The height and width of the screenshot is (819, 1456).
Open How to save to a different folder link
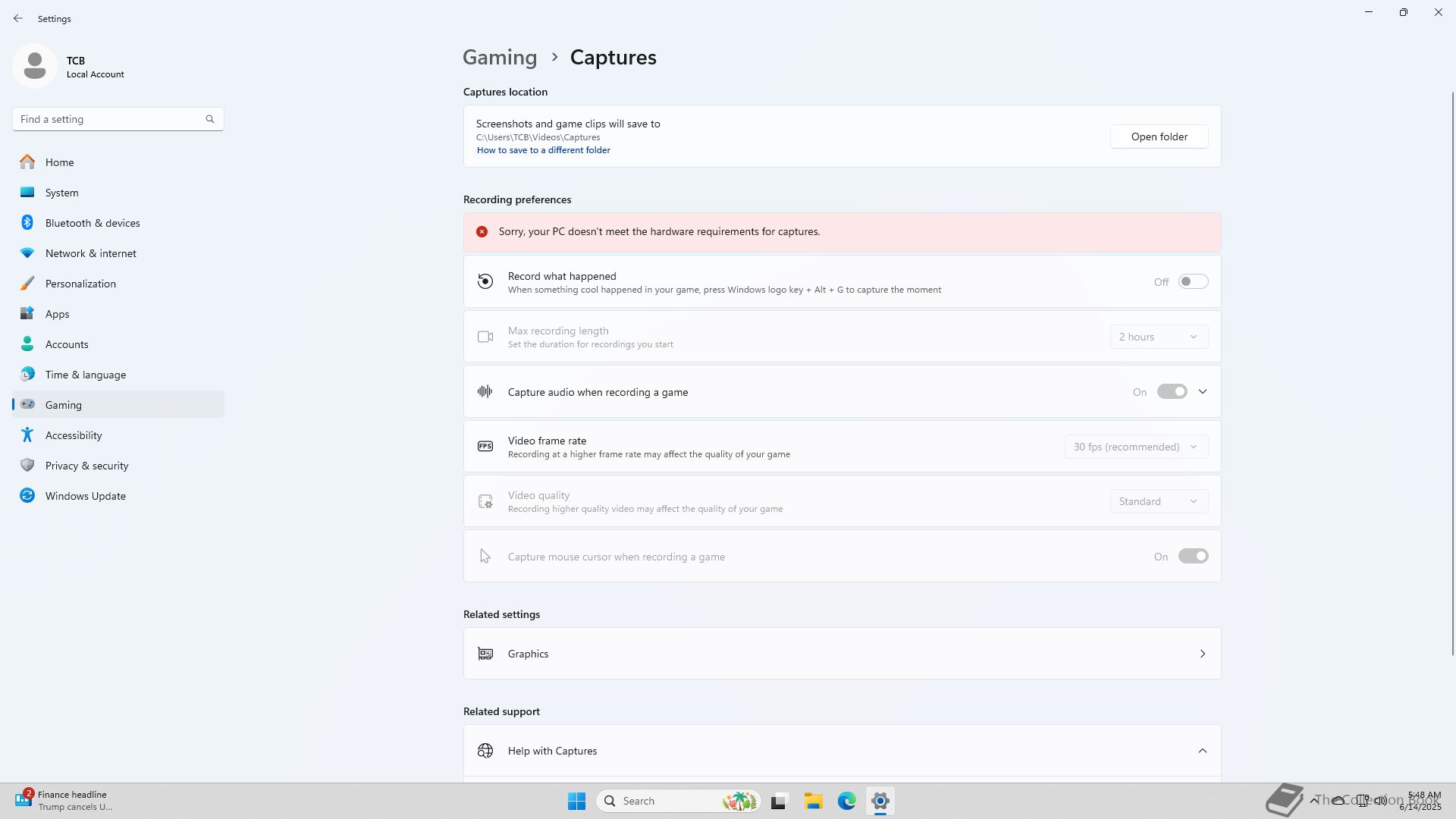point(543,150)
